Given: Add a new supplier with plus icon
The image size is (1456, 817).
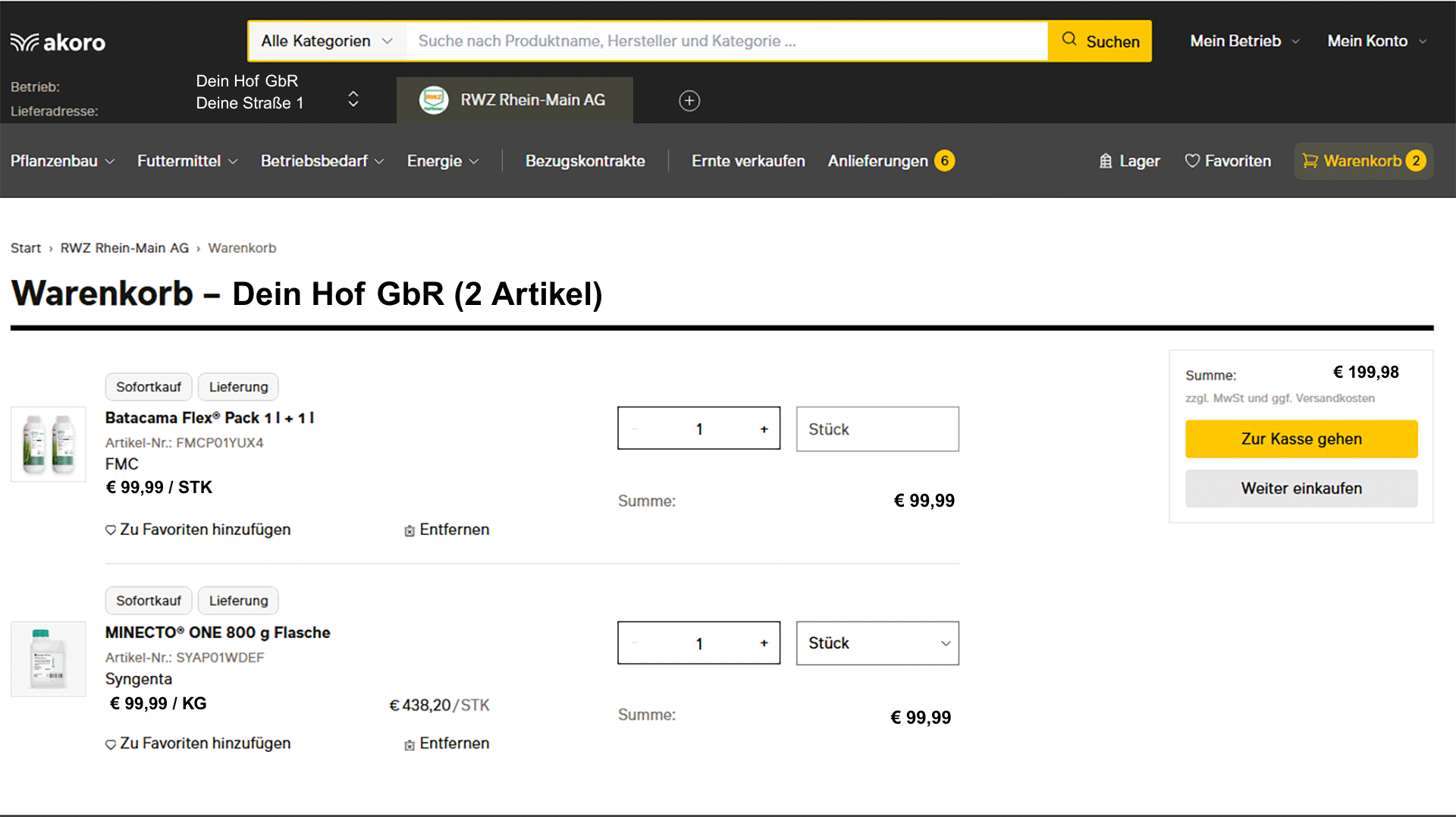Looking at the screenshot, I should click(x=689, y=100).
